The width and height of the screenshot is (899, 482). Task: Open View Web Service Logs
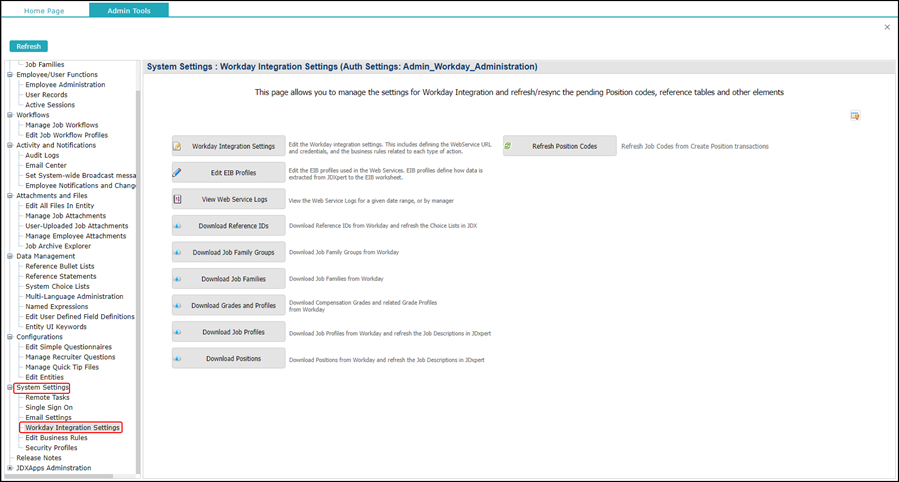click(x=229, y=199)
